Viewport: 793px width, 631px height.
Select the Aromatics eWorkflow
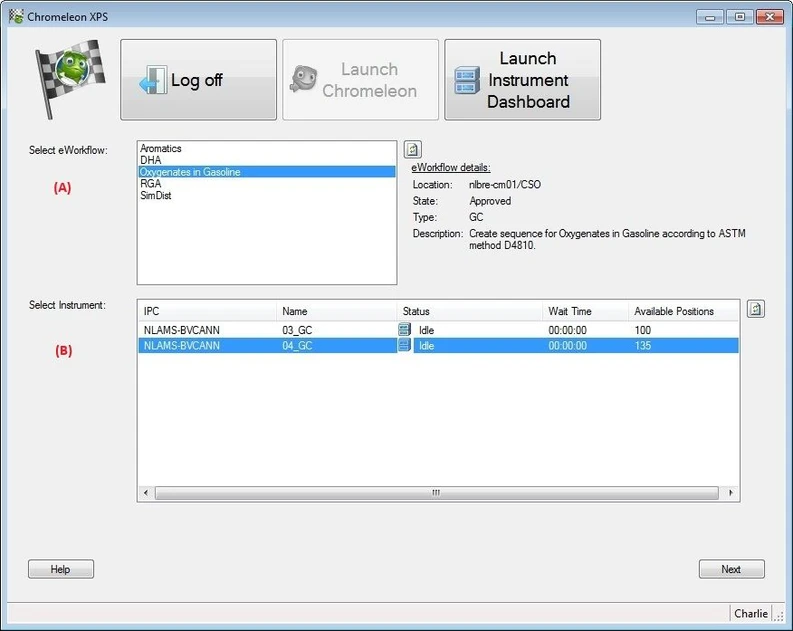point(161,148)
